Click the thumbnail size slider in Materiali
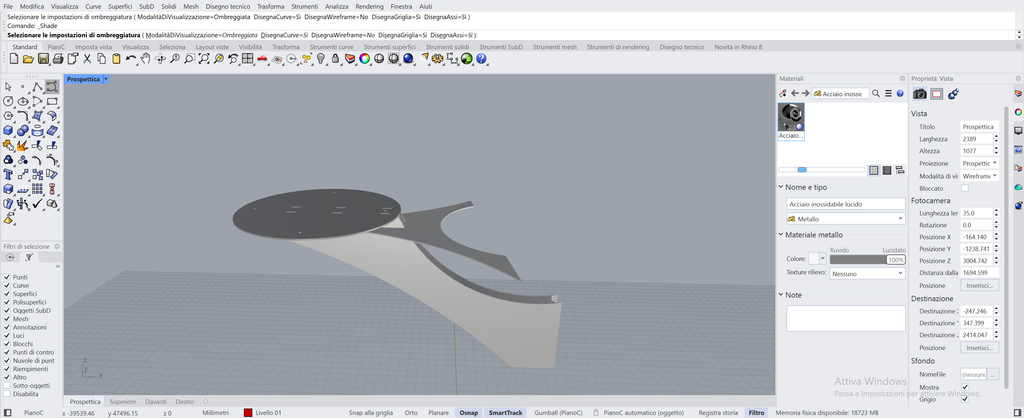The height and width of the screenshot is (418, 1024). [822, 170]
